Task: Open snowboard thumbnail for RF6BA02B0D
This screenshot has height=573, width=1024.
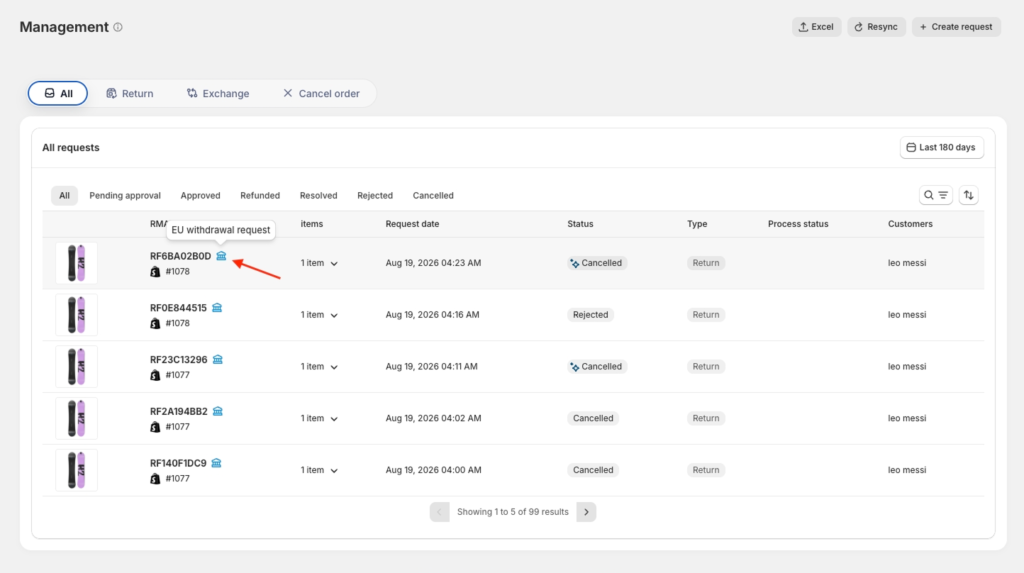Action: (x=76, y=263)
